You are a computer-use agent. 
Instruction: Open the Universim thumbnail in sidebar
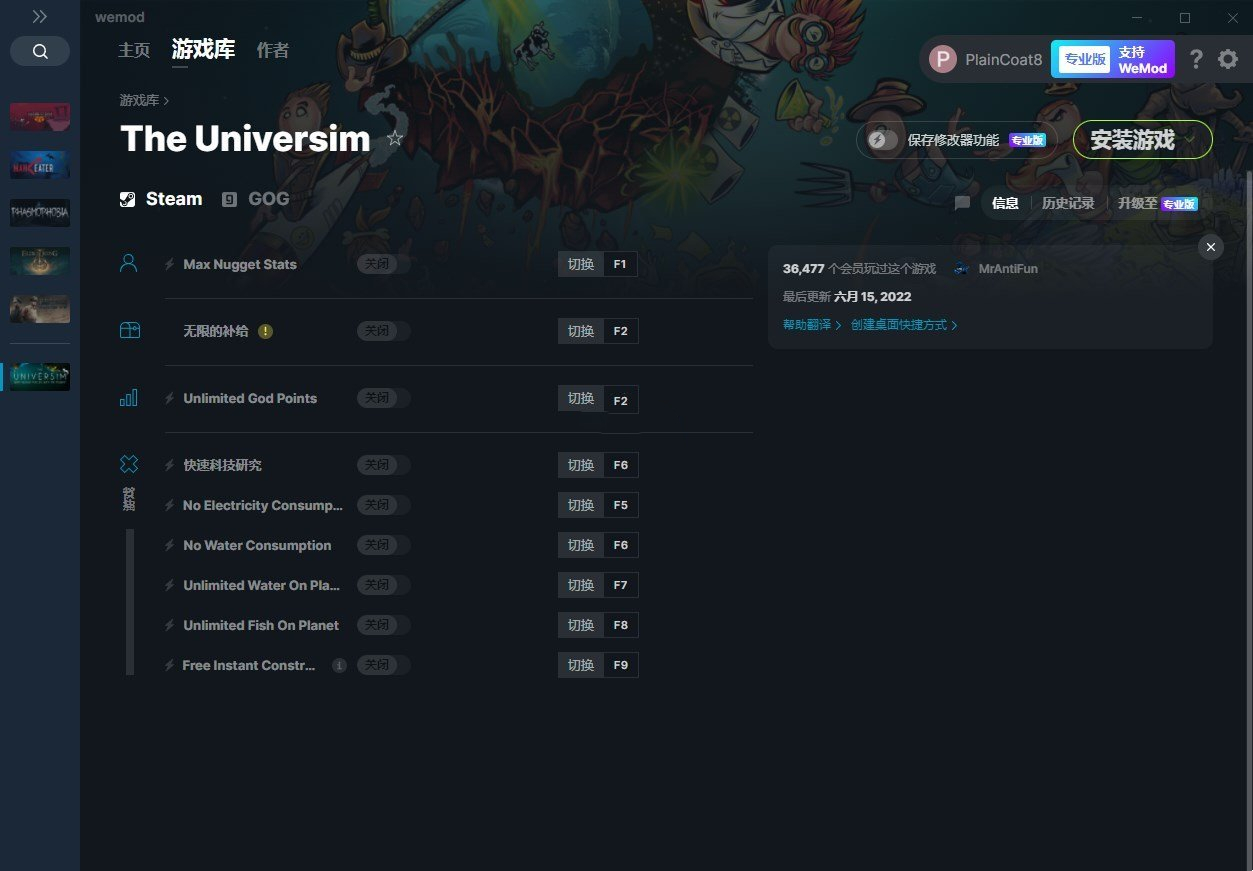(x=40, y=377)
